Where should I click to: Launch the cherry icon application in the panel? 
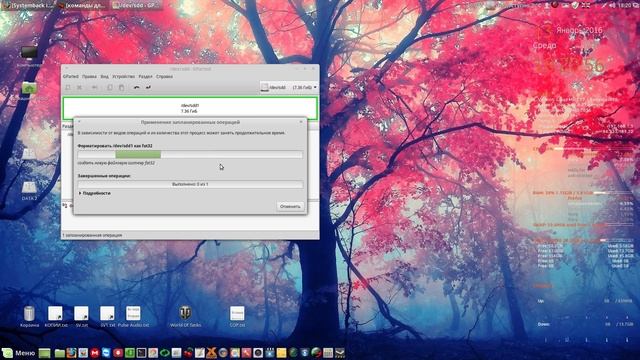[x=188, y=353]
